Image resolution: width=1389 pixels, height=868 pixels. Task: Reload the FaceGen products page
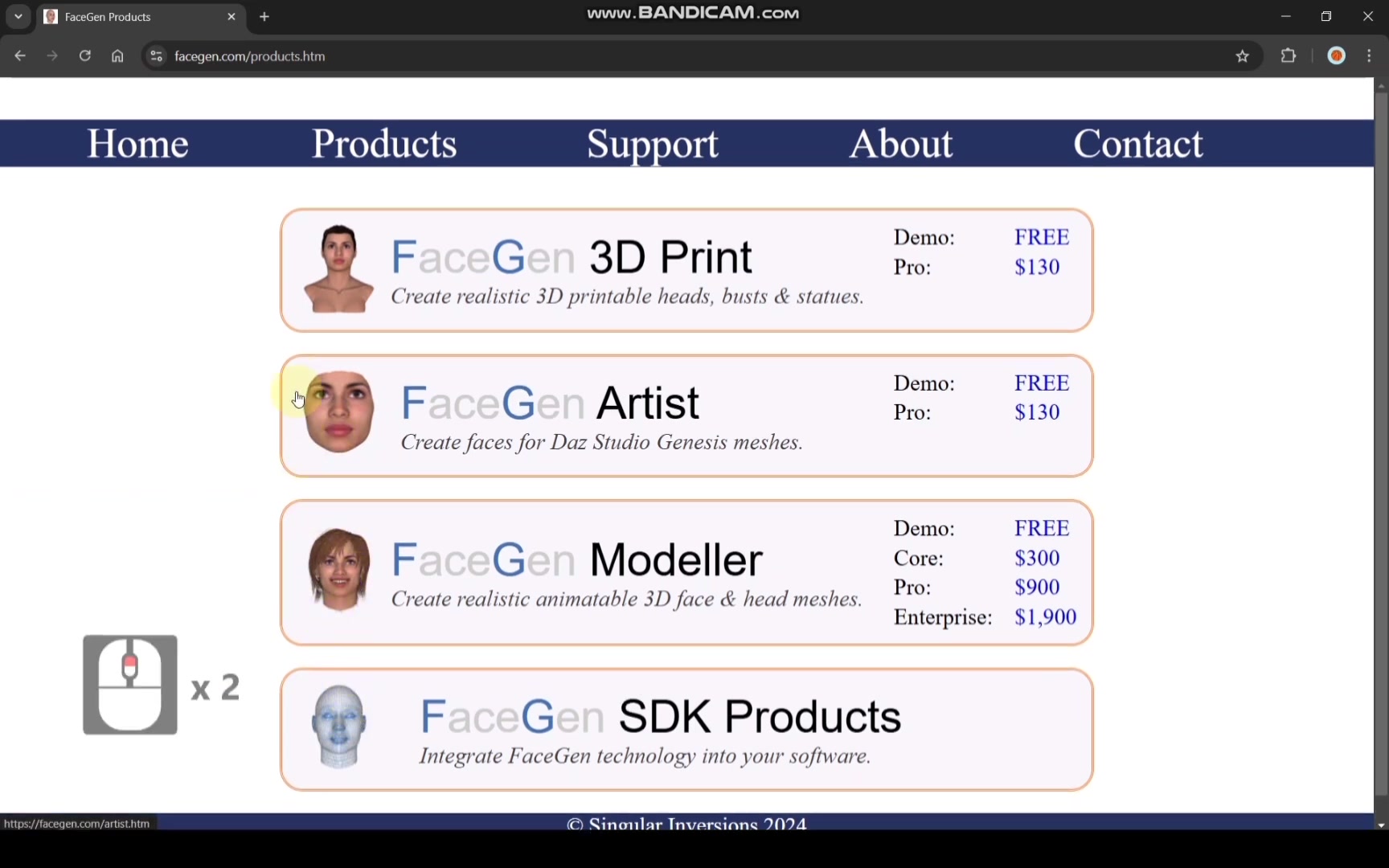(x=84, y=56)
